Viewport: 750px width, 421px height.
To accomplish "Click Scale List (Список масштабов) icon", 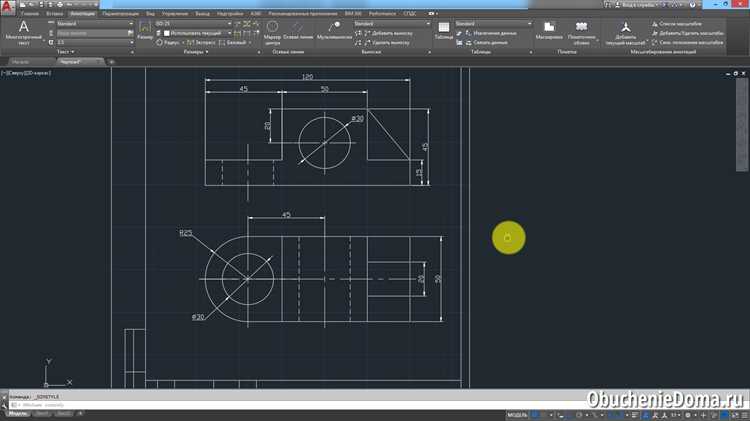I will pyautogui.click(x=655, y=23).
